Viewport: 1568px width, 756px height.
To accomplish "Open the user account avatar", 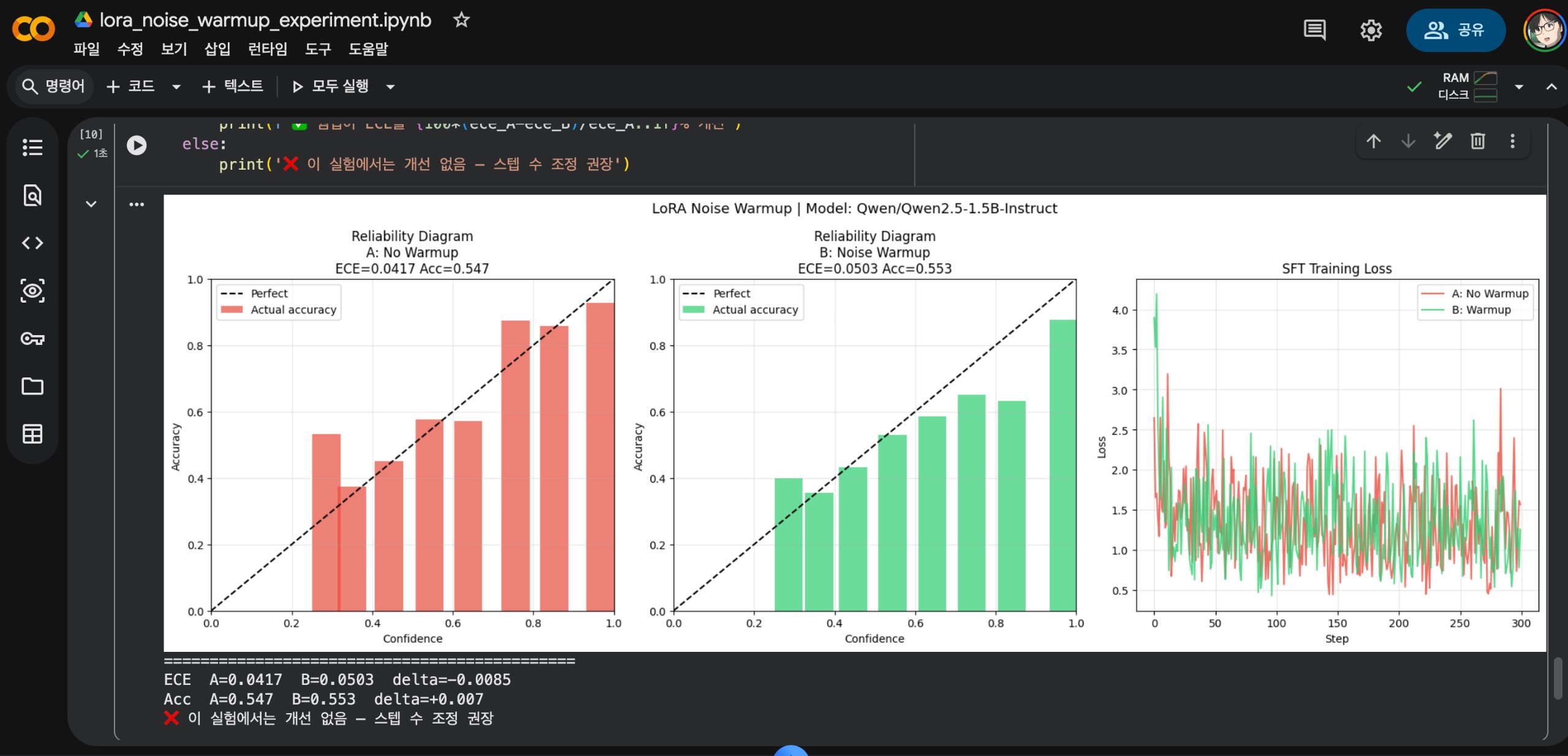I will (1543, 30).
